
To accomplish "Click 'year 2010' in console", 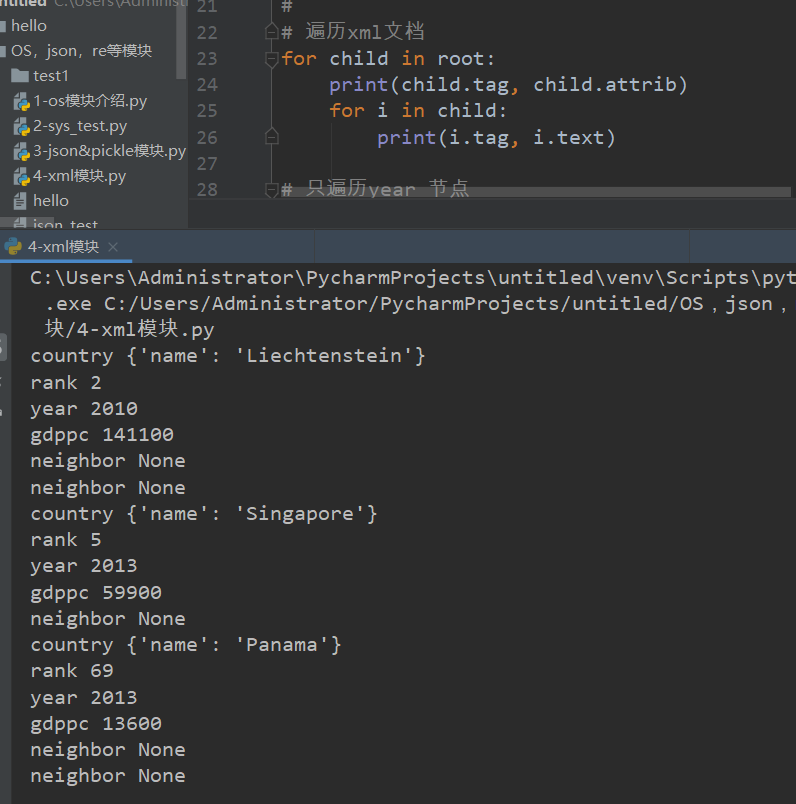I will (84, 409).
